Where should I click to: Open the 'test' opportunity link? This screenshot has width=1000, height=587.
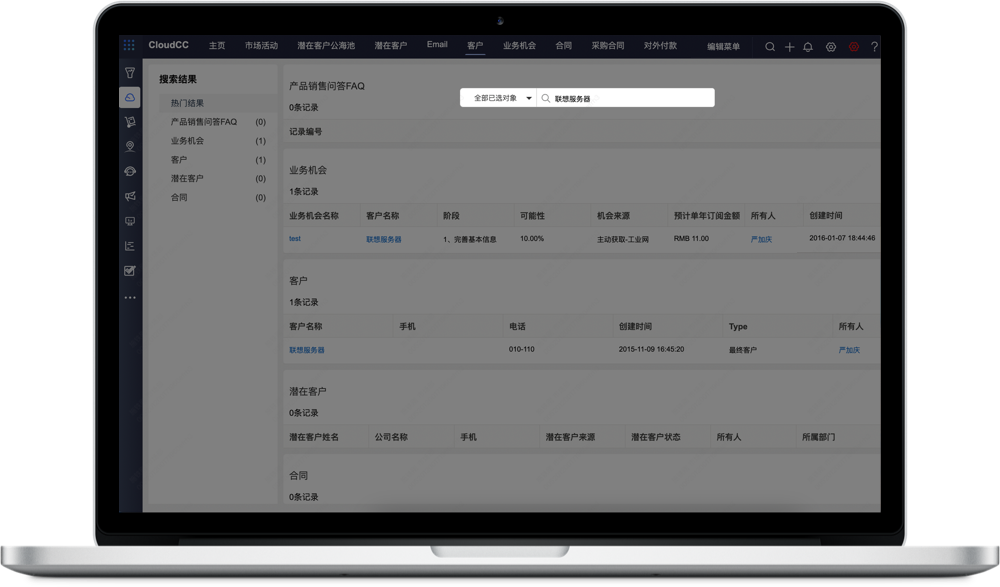tap(294, 239)
